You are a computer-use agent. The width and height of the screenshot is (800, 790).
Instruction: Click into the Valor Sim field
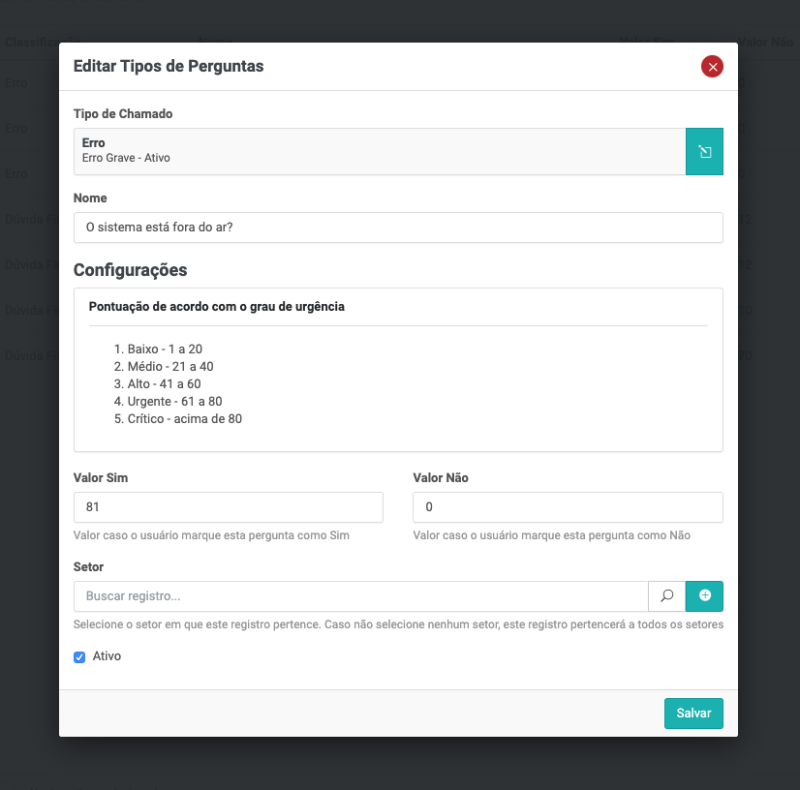click(x=228, y=507)
